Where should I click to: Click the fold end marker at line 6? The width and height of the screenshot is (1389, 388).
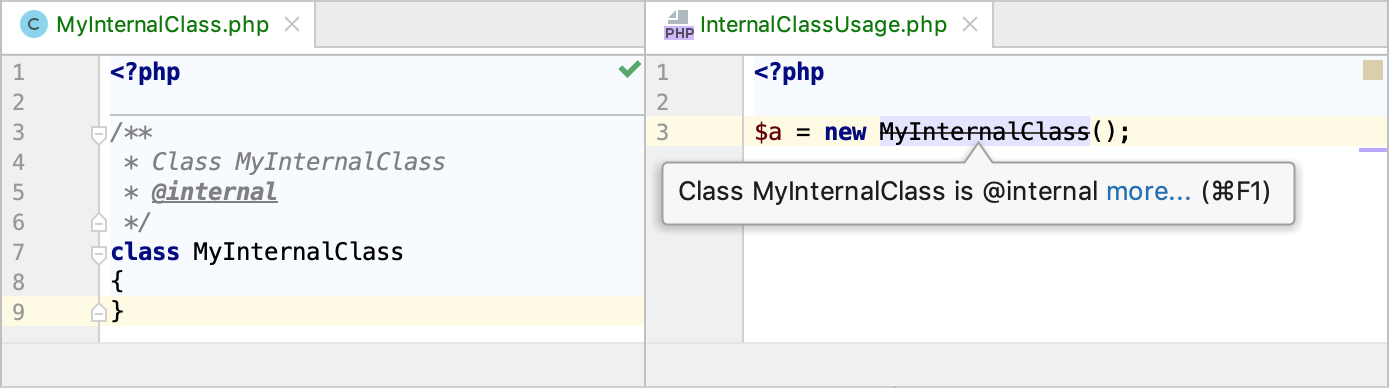[98, 221]
